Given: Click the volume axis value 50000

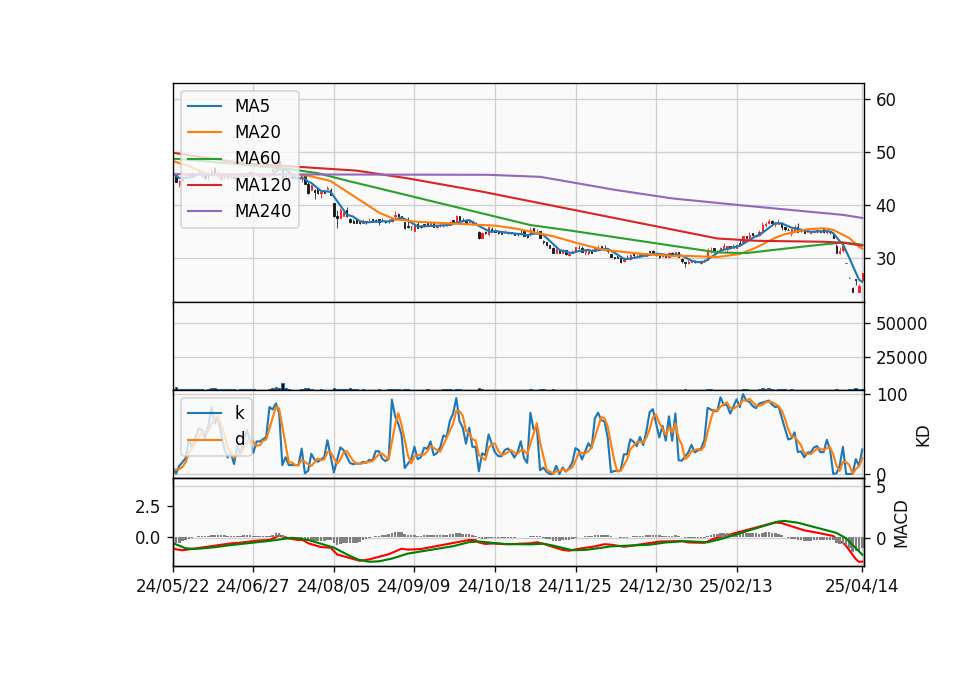Looking at the screenshot, I should [x=902, y=324].
